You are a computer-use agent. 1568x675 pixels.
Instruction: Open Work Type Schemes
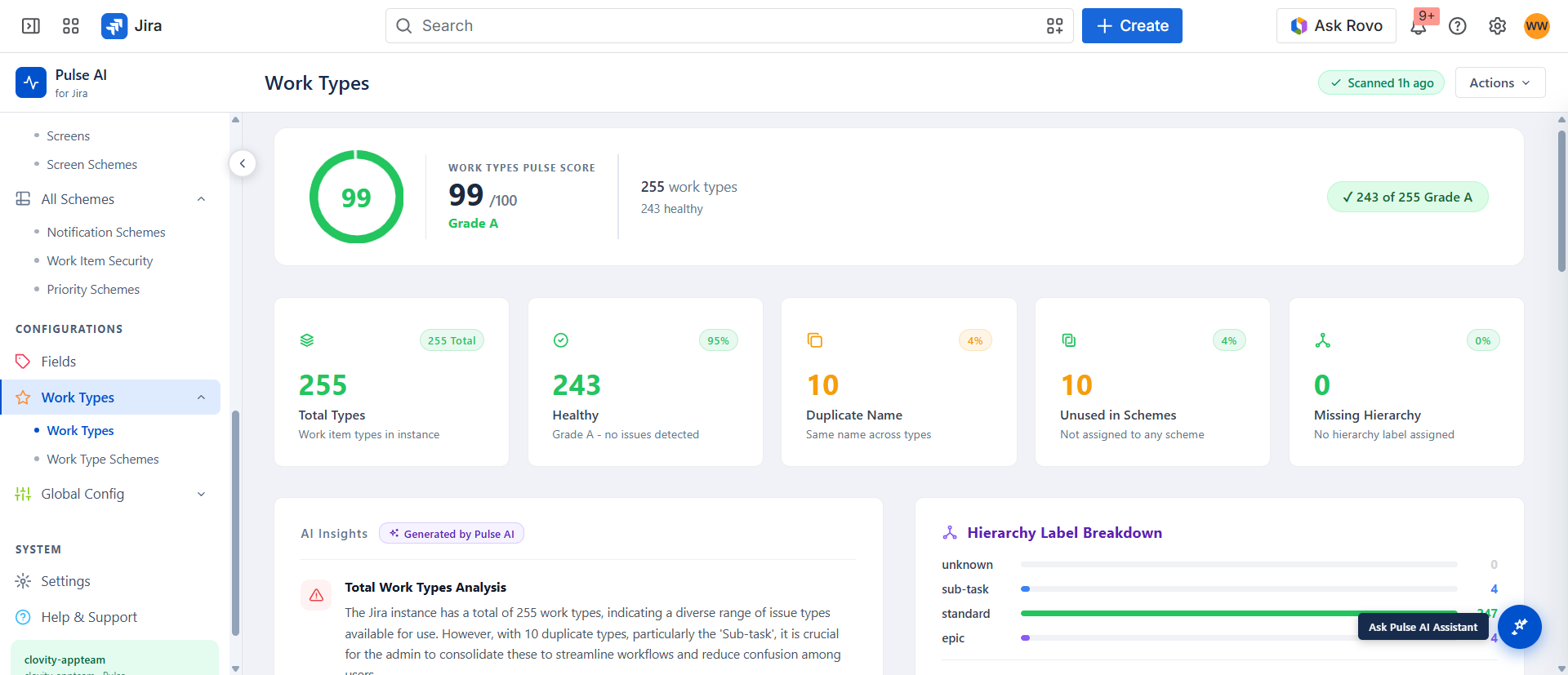pos(103,460)
